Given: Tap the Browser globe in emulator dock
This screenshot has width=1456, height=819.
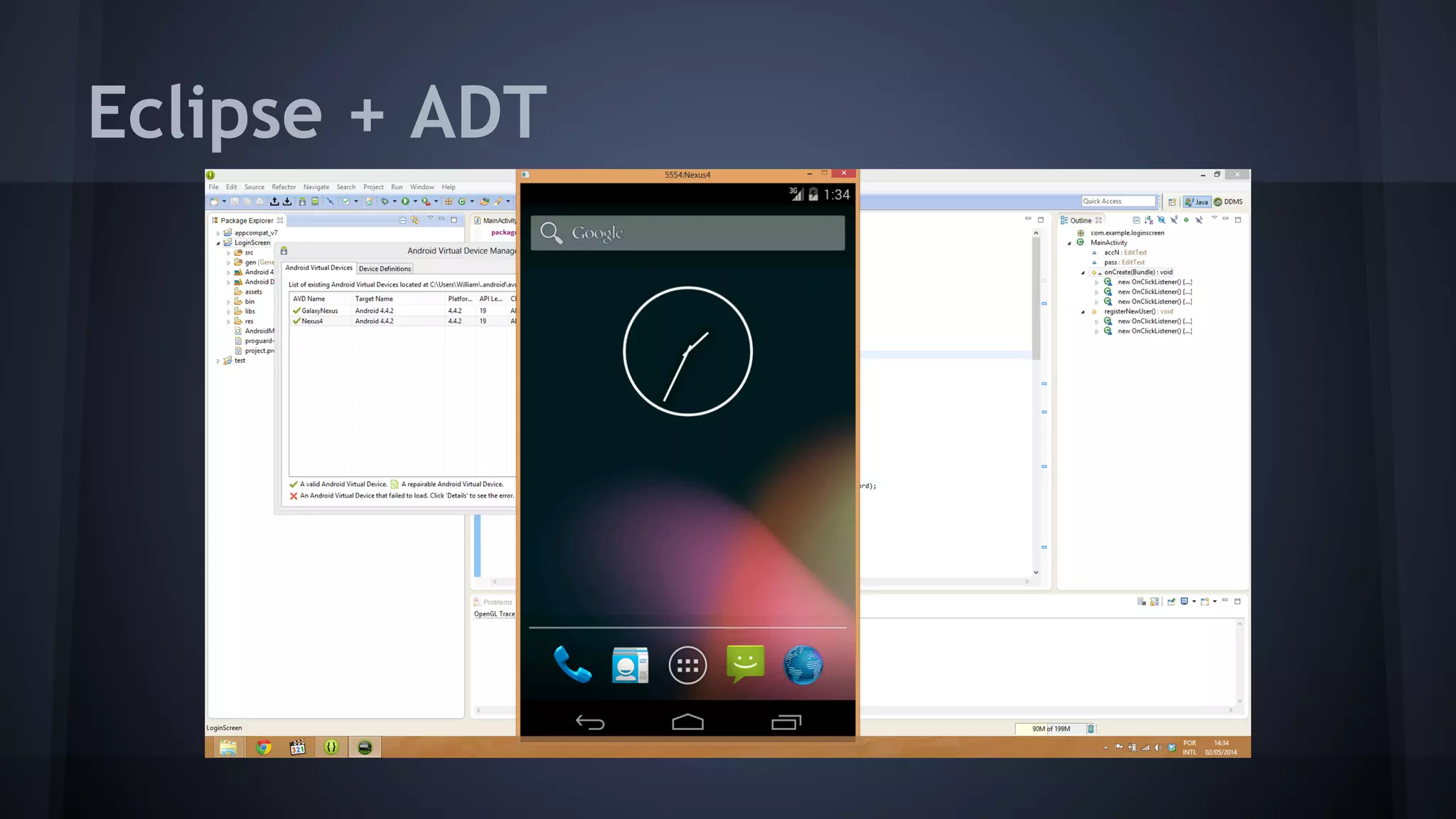Looking at the screenshot, I should point(803,665).
